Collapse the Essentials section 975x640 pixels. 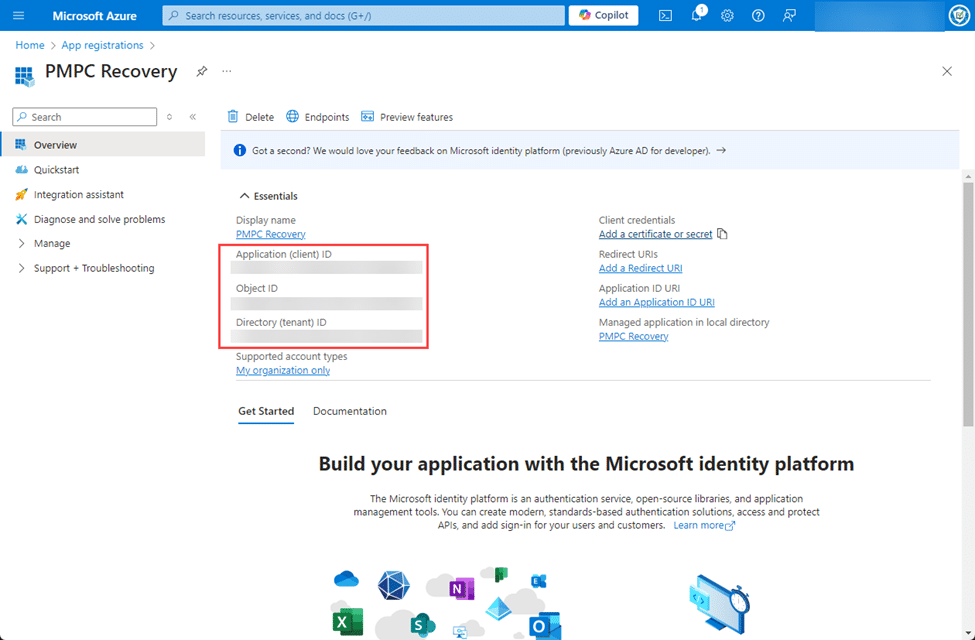coord(244,196)
